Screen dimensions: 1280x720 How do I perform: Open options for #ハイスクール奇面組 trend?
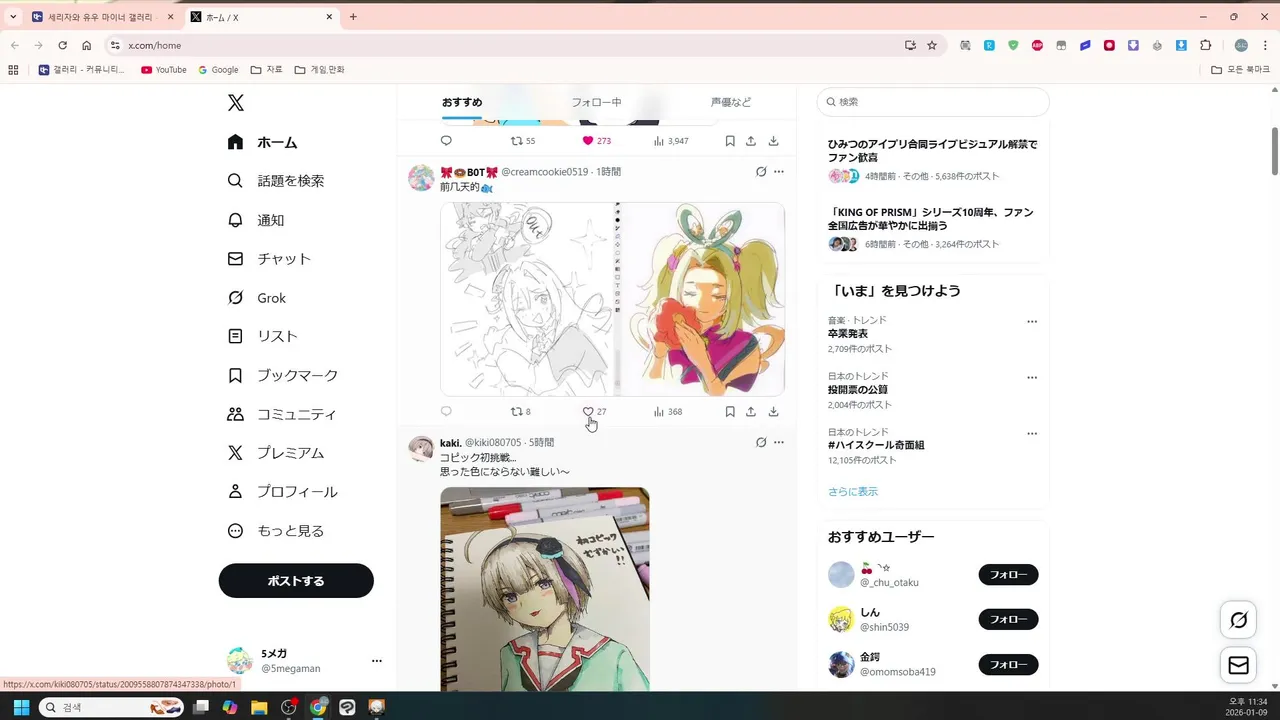point(1032,434)
